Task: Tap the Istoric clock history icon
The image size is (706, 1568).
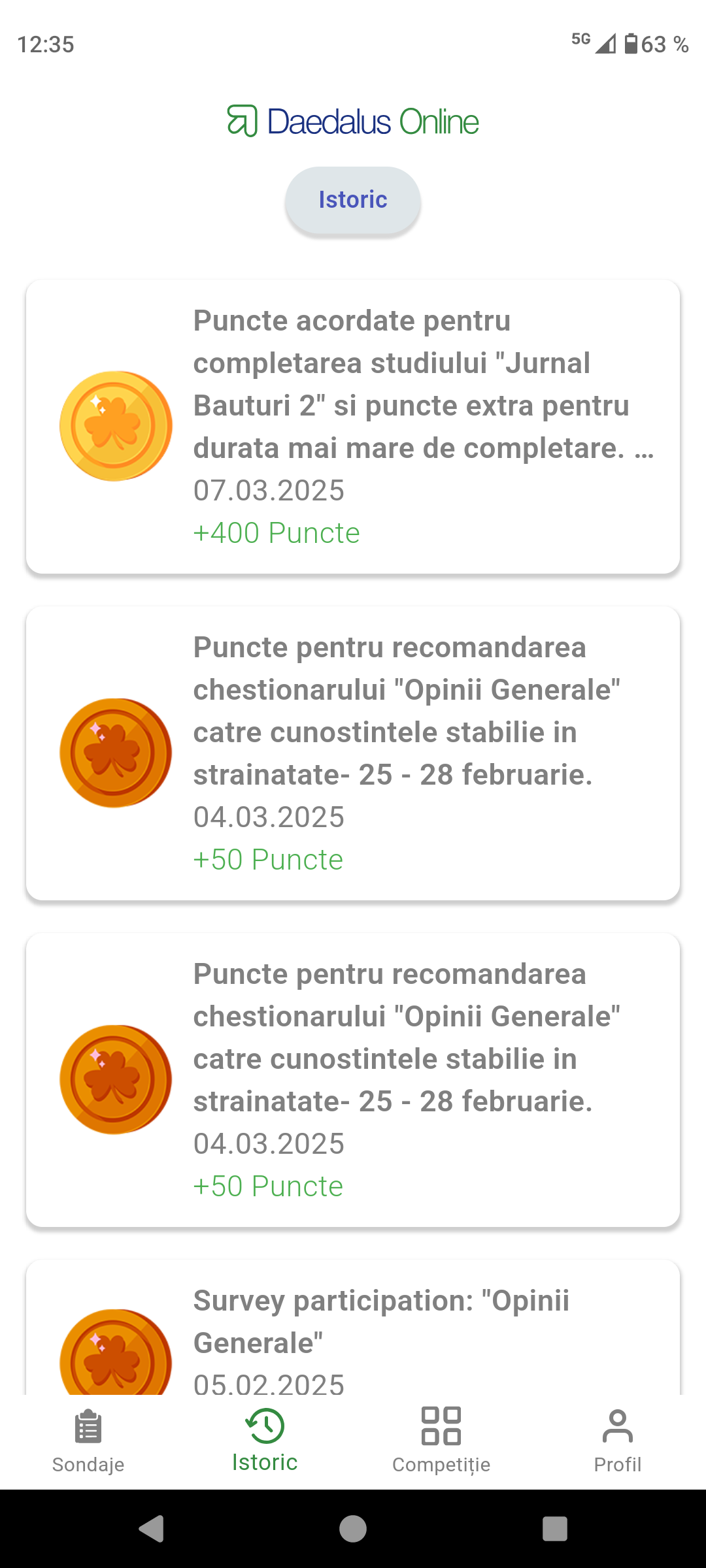Action: click(265, 1425)
